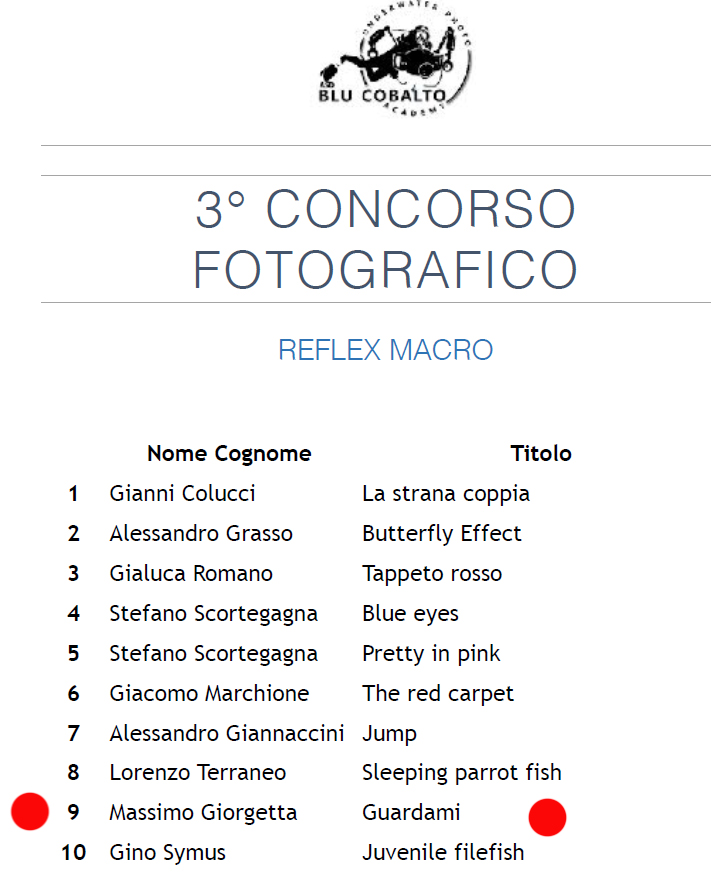Click the name Gino Symus
Viewport: 711px width, 894px height.
click(168, 853)
